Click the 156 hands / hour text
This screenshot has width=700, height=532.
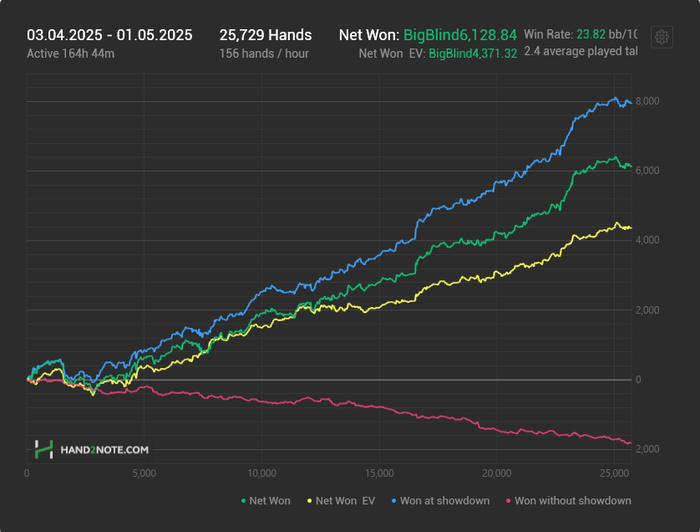[x=264, y=54]
